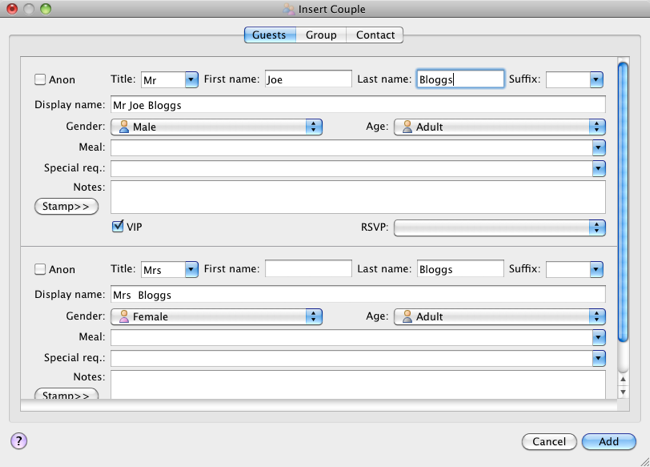Viewport: 650px width, 467px height.
Task: Click the adult person icon in second Age field
Action: pos(406,316)
